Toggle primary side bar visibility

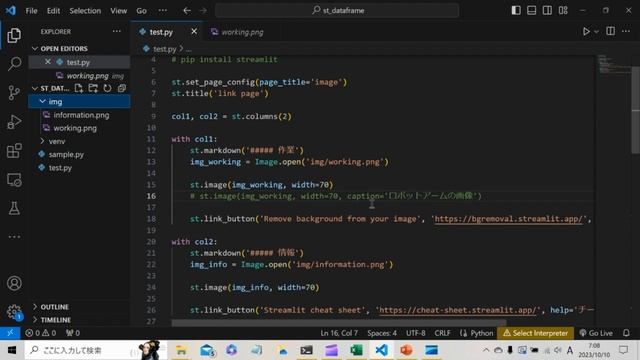(516, 10)
